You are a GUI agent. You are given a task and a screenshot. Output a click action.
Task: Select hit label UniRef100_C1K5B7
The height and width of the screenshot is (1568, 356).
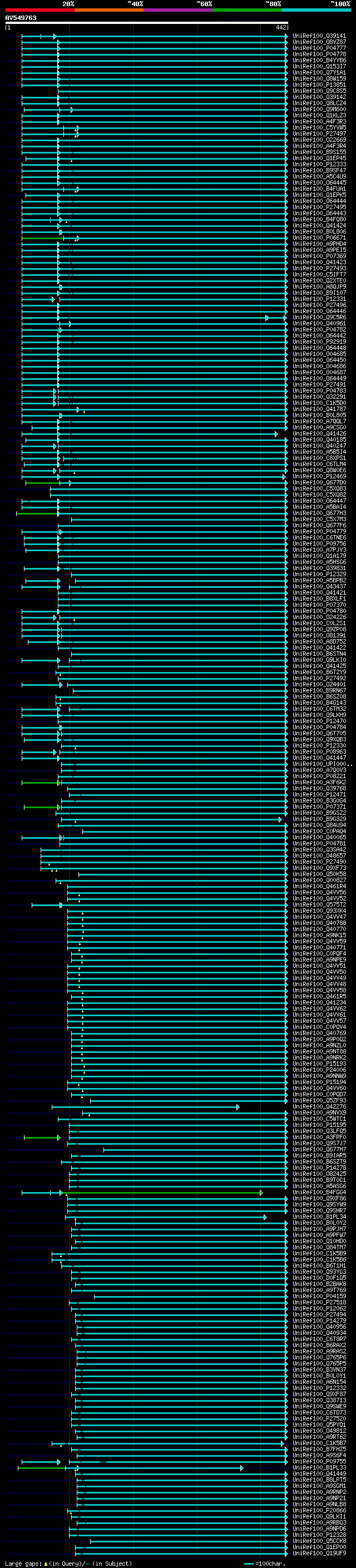pos(319,1443)
